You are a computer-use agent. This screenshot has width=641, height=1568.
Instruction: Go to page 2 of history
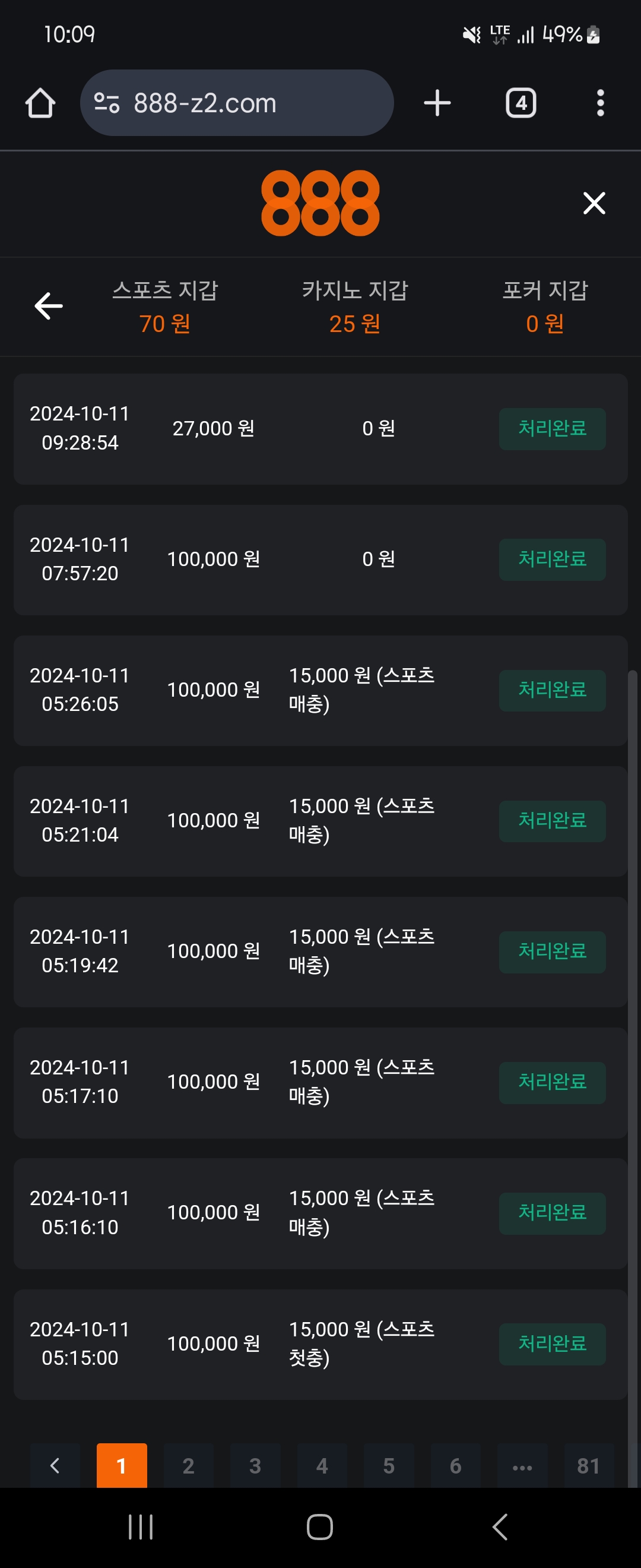click(x=189, y=1465)
